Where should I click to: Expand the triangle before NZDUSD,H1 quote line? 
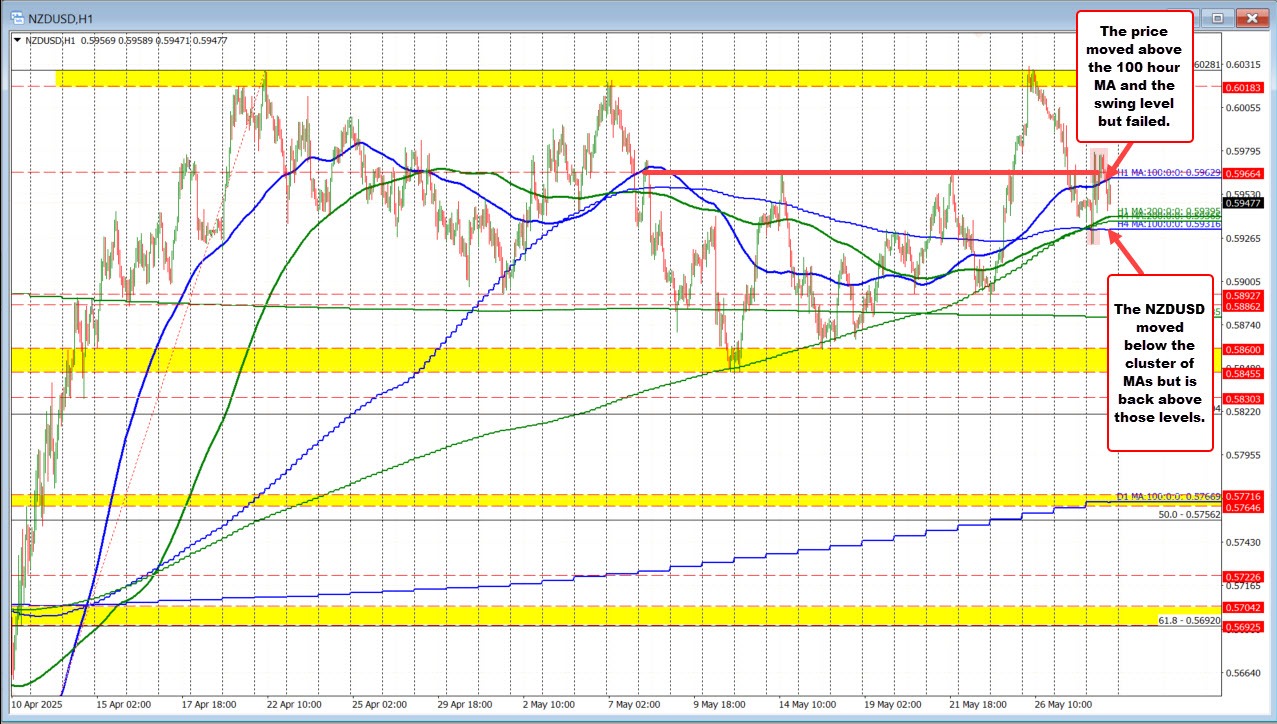17,41
